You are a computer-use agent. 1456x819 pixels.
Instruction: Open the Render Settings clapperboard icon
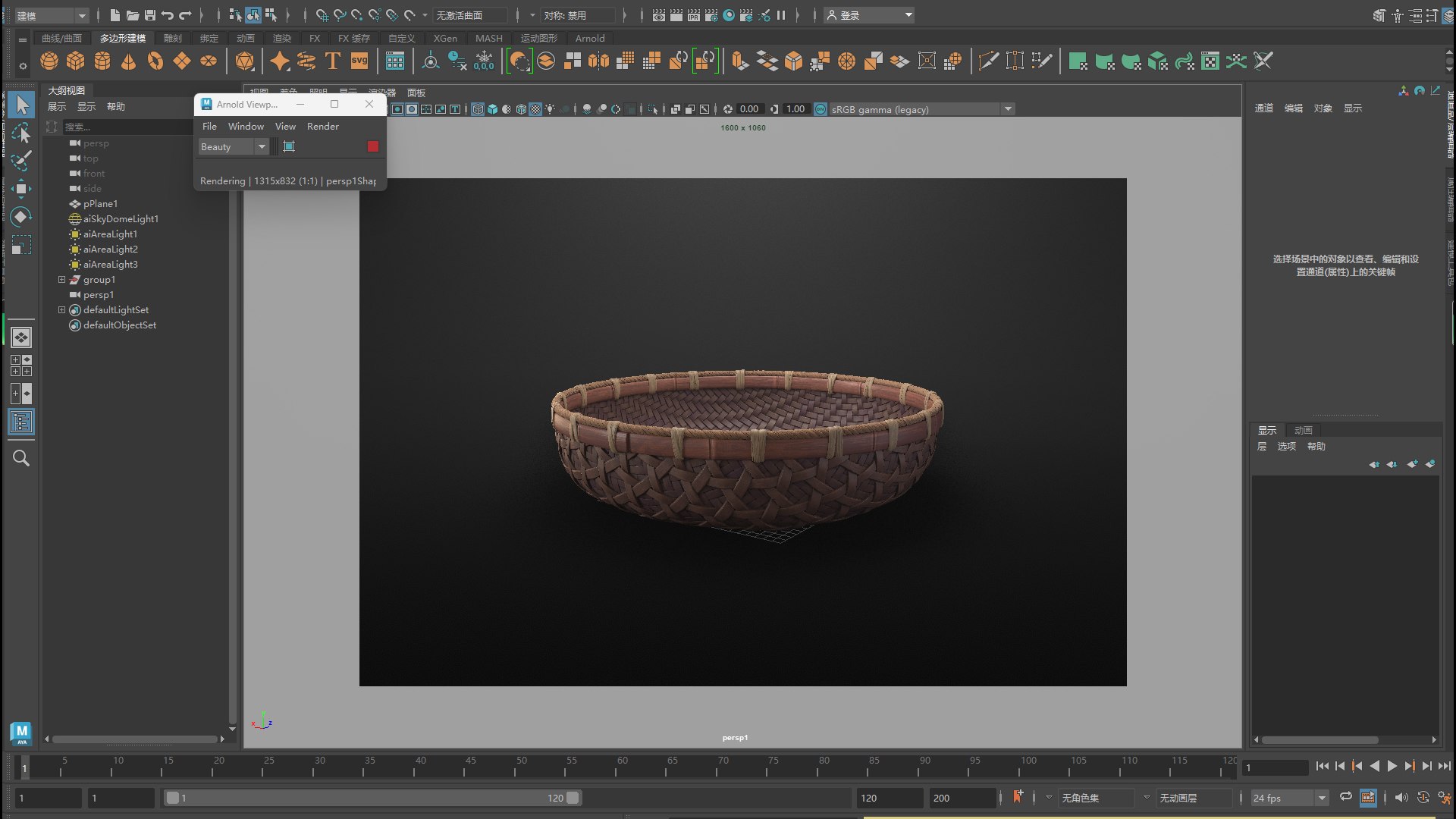coord(711,15)
